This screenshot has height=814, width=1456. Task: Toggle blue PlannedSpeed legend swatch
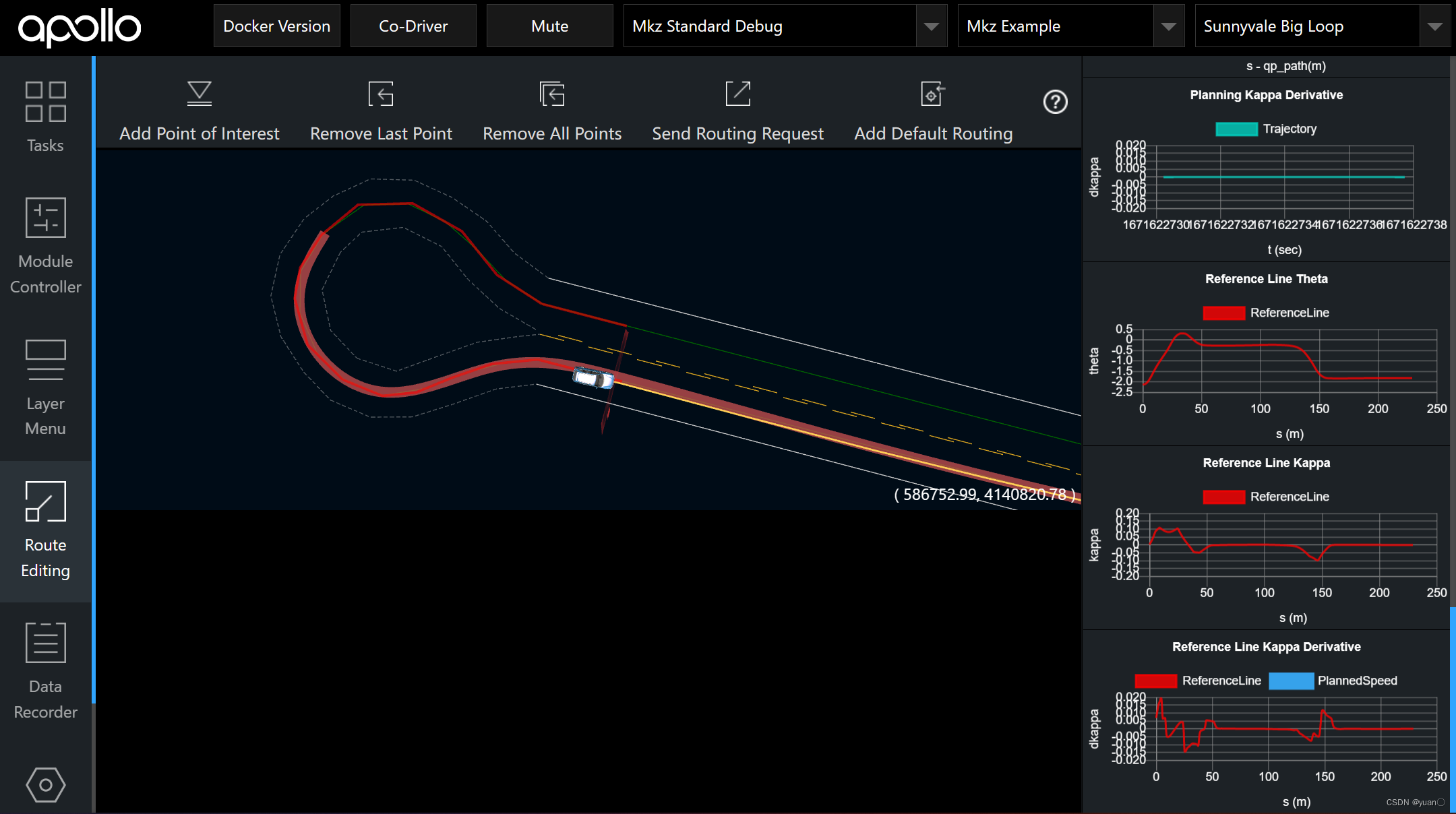pos(1291,681)
